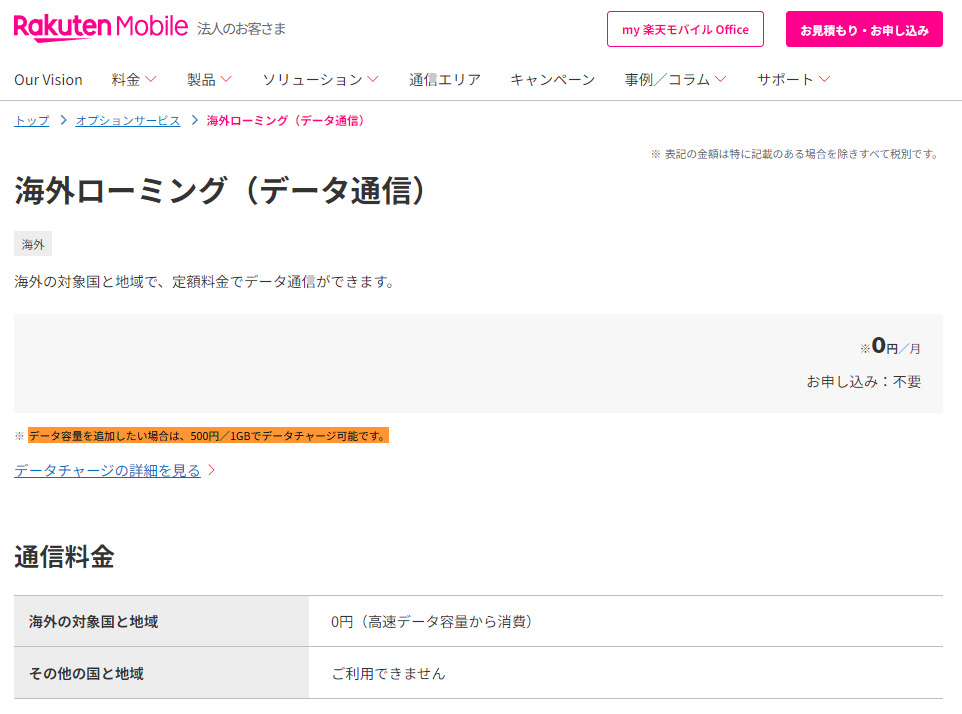The width and height of the screenshot is (962, 714).
Task: Click breadcrumb chevron between トップ and オプションサービス
Action: coord(62,121)
